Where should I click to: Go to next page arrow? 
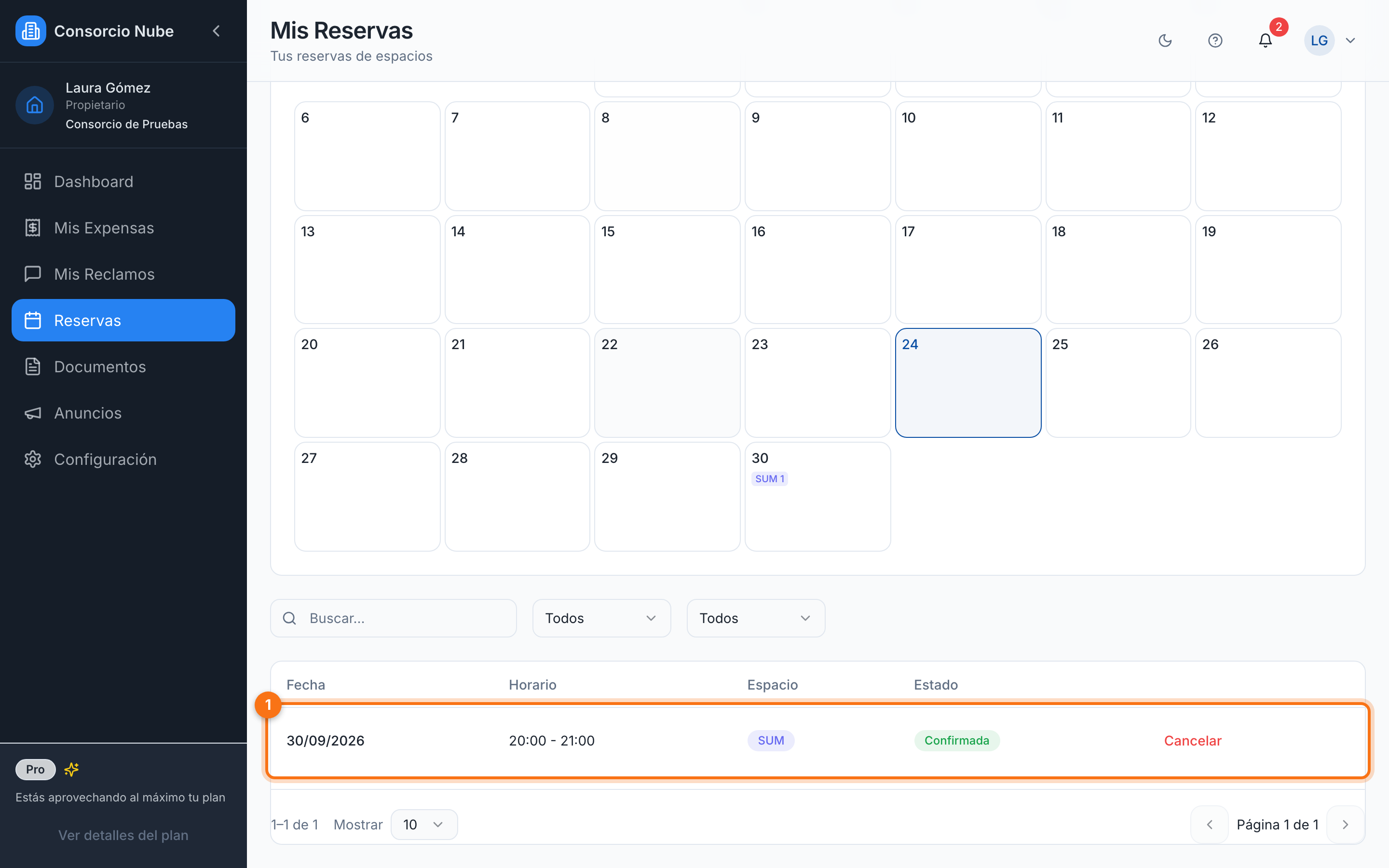tap(1346, 825)
